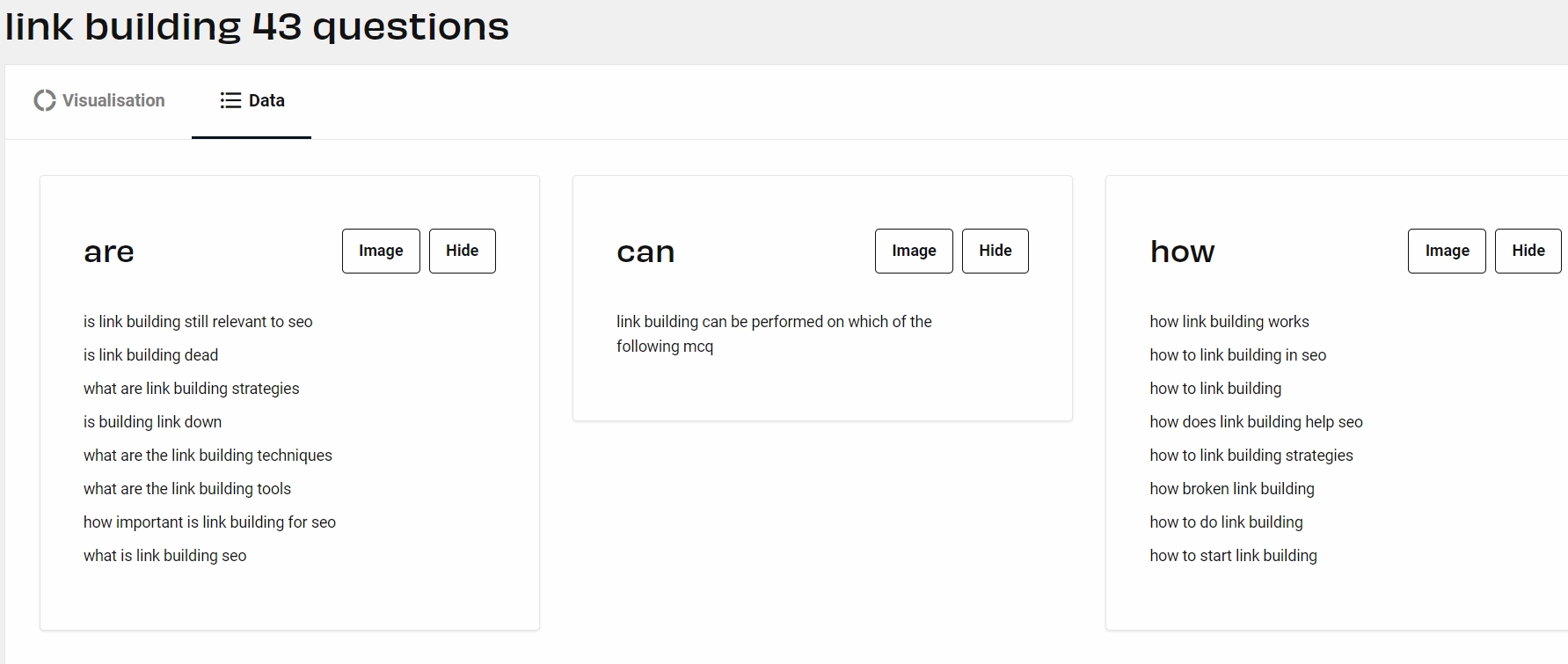Viewport: 1568px width, 664px height.
Task: Click Image button in the 'are' card
Action: tap(381, 252)
